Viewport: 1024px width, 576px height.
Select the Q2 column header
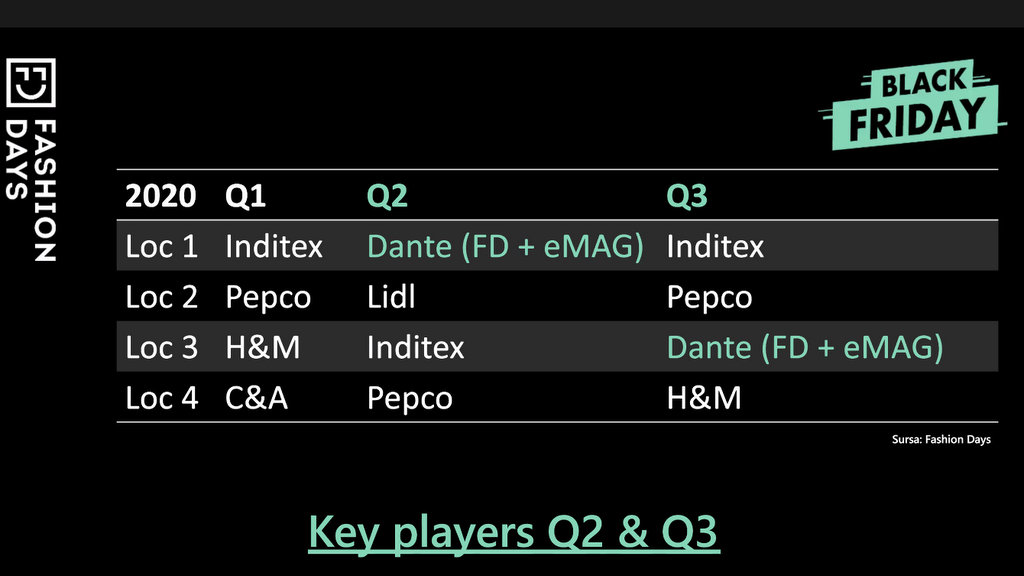387,195
